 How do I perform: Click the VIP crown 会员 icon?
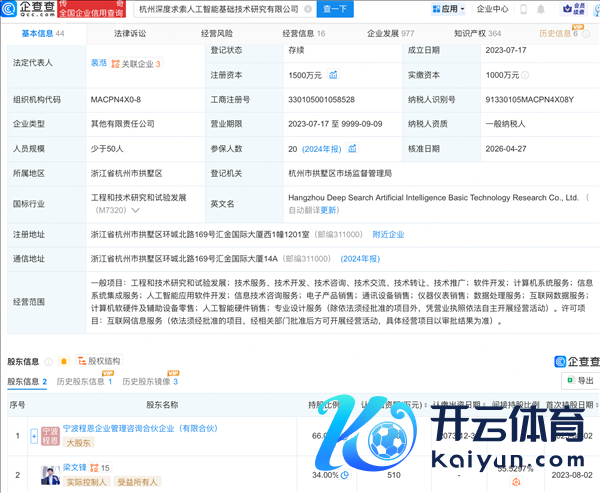coord(573,9)
